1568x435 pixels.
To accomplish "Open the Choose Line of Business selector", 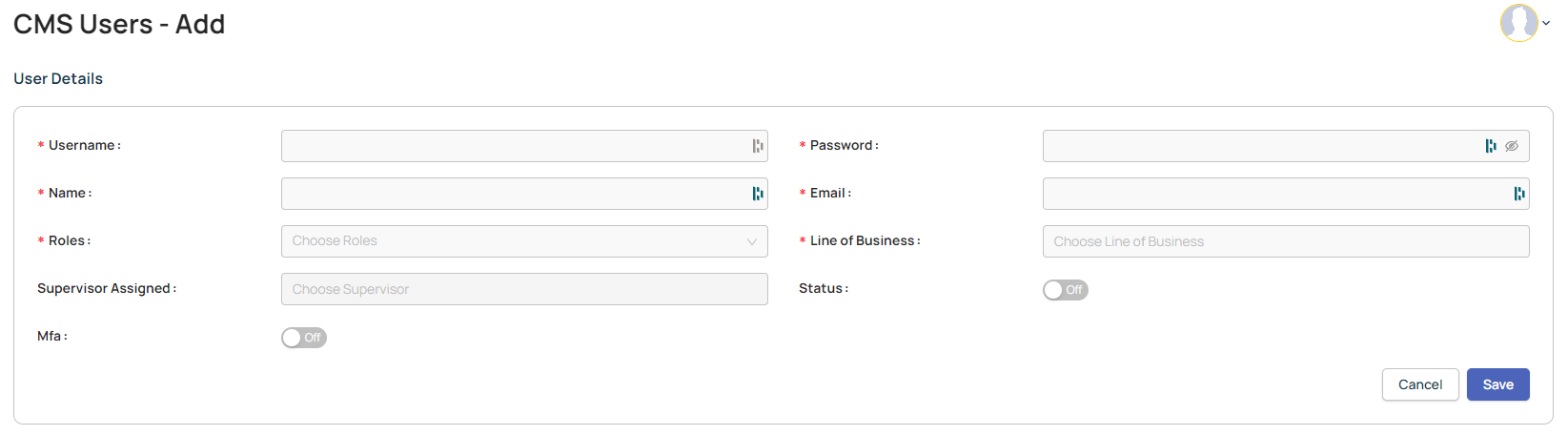I will [1286, 241].
